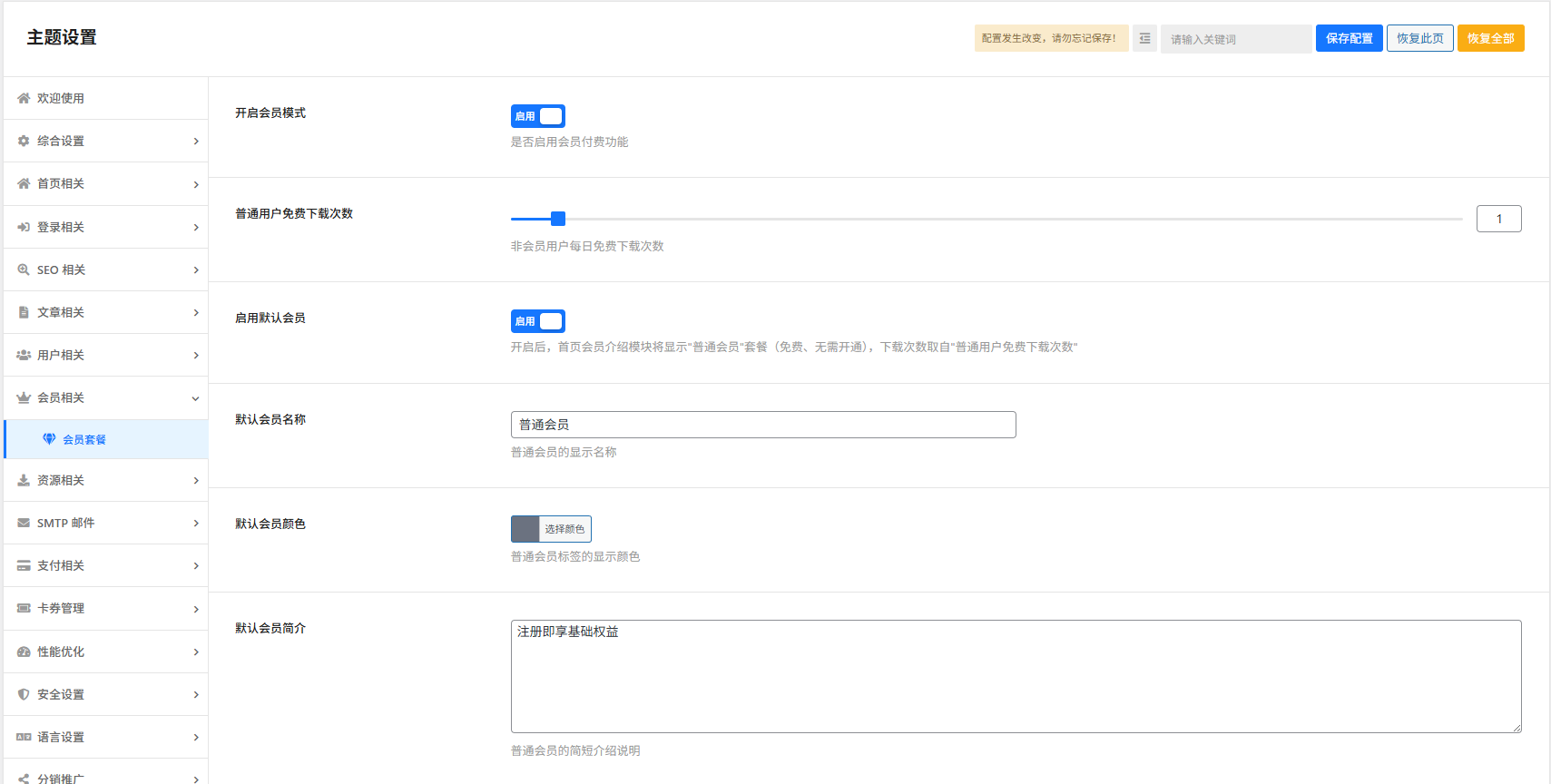The image size is (1551, 784).
Task: Toggle the 启用默认会员 switch
Action: [x=537, y=321]
